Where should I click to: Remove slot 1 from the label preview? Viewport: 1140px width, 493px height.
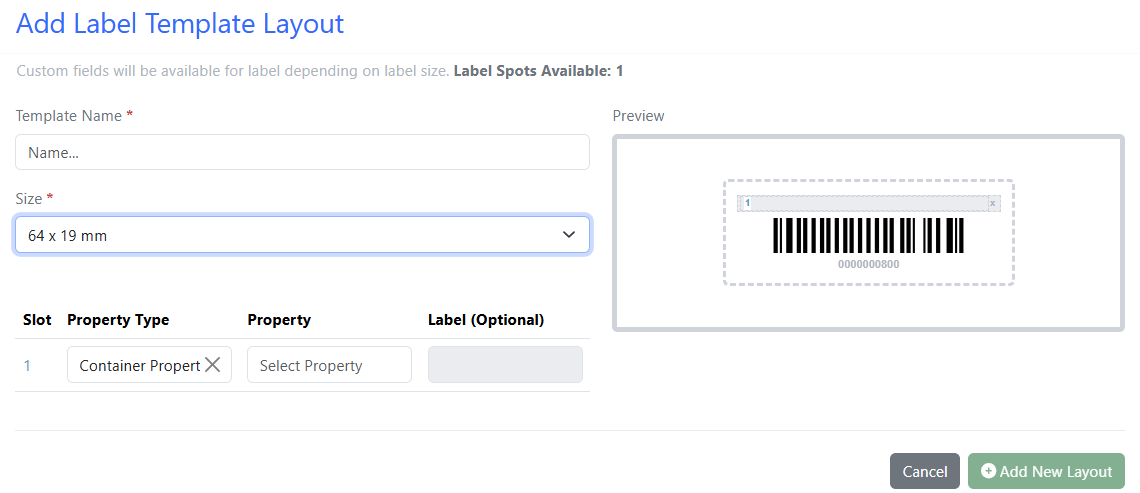[x=992, y=204]
